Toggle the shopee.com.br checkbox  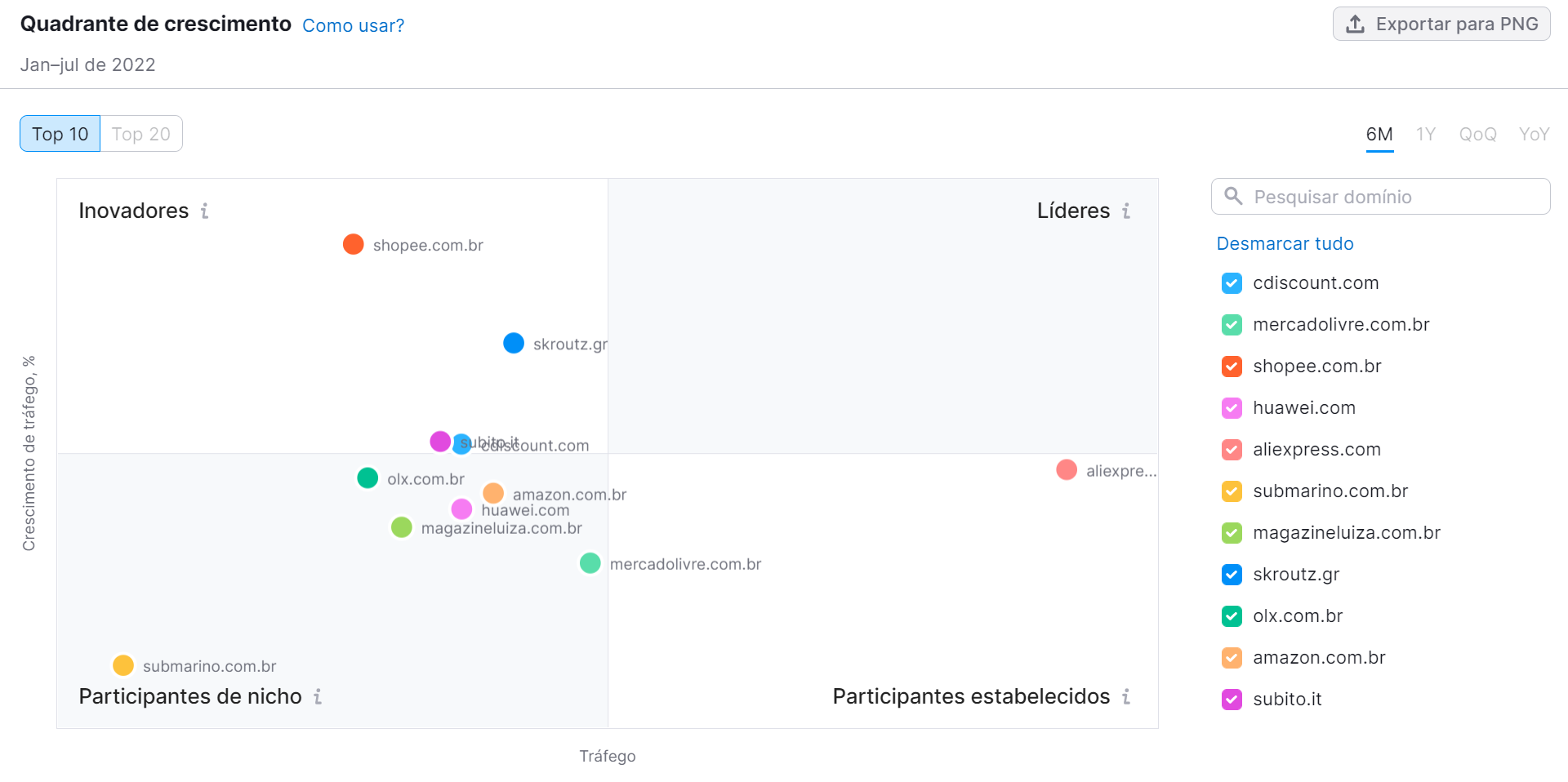1232,367
